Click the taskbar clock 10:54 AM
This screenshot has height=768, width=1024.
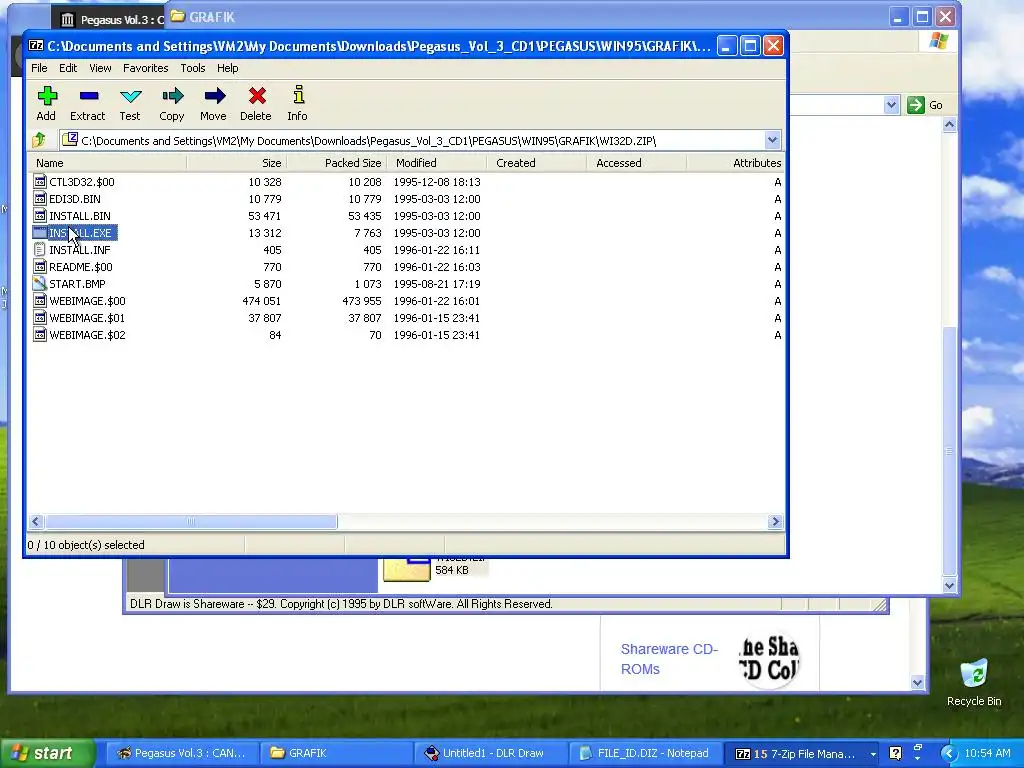pyautogui.click(x=987, y=754)
